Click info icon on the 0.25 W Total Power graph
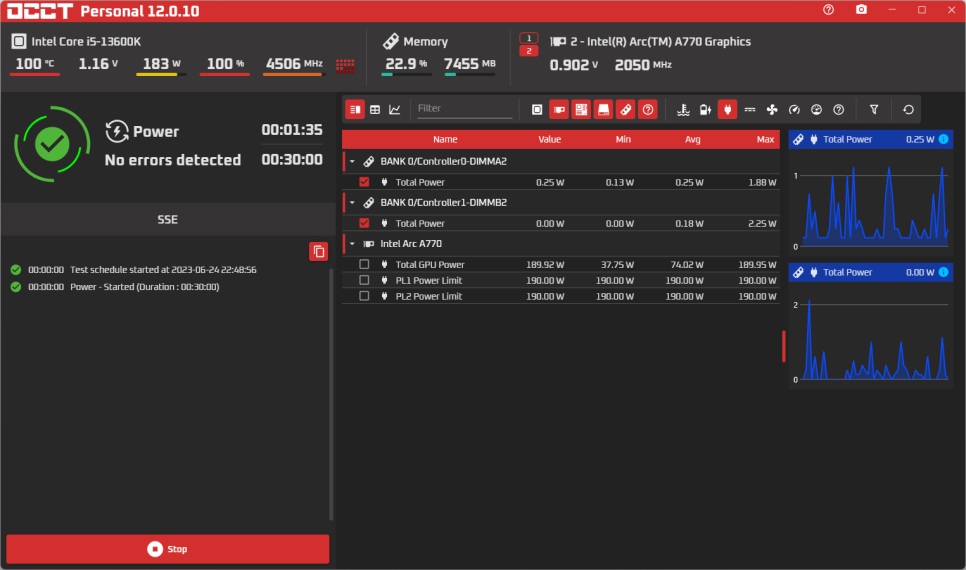966x570 pixels. tap(943, 139)
